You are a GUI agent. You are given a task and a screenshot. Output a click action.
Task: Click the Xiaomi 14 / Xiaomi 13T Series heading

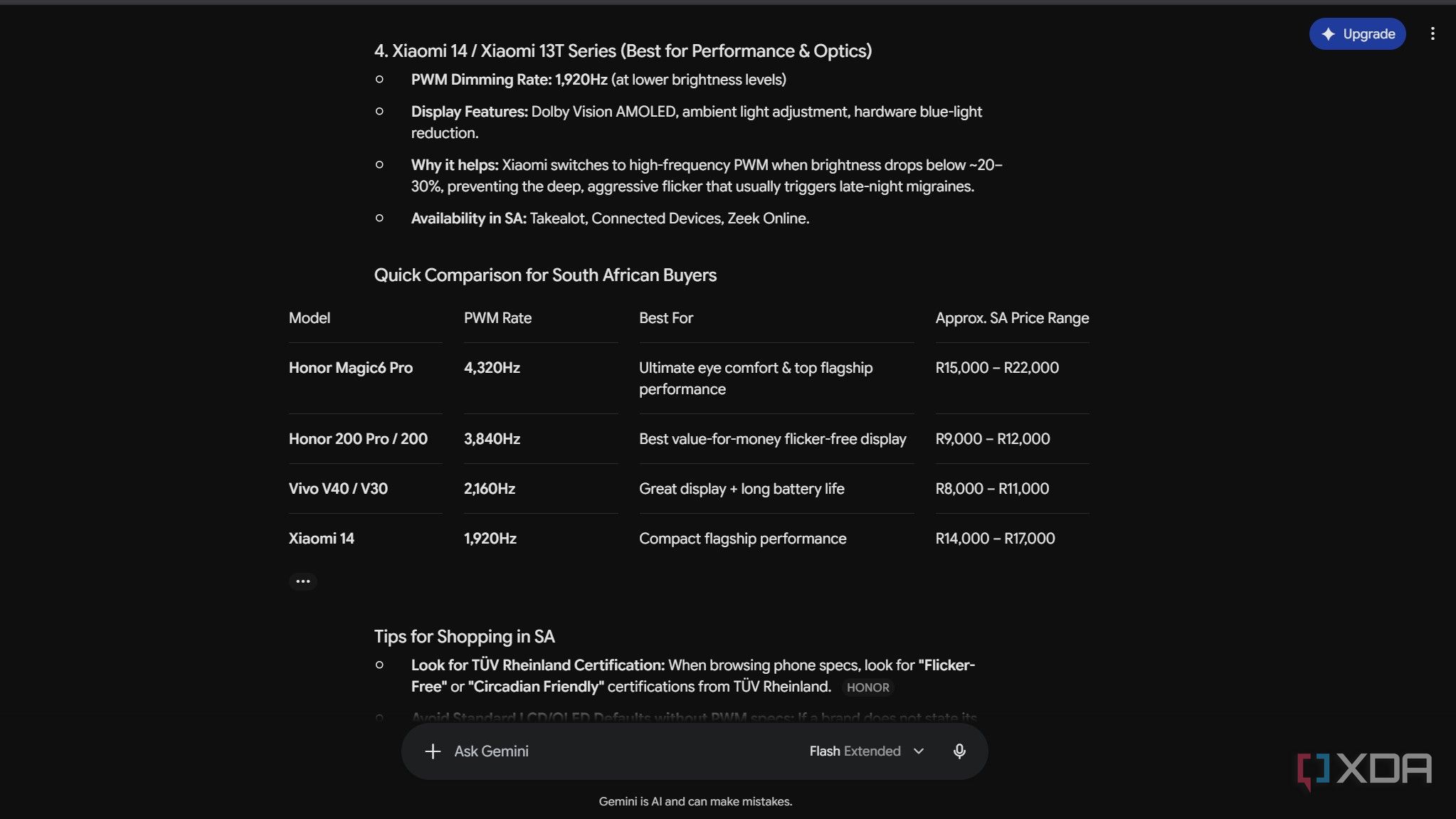pos(623,51)
